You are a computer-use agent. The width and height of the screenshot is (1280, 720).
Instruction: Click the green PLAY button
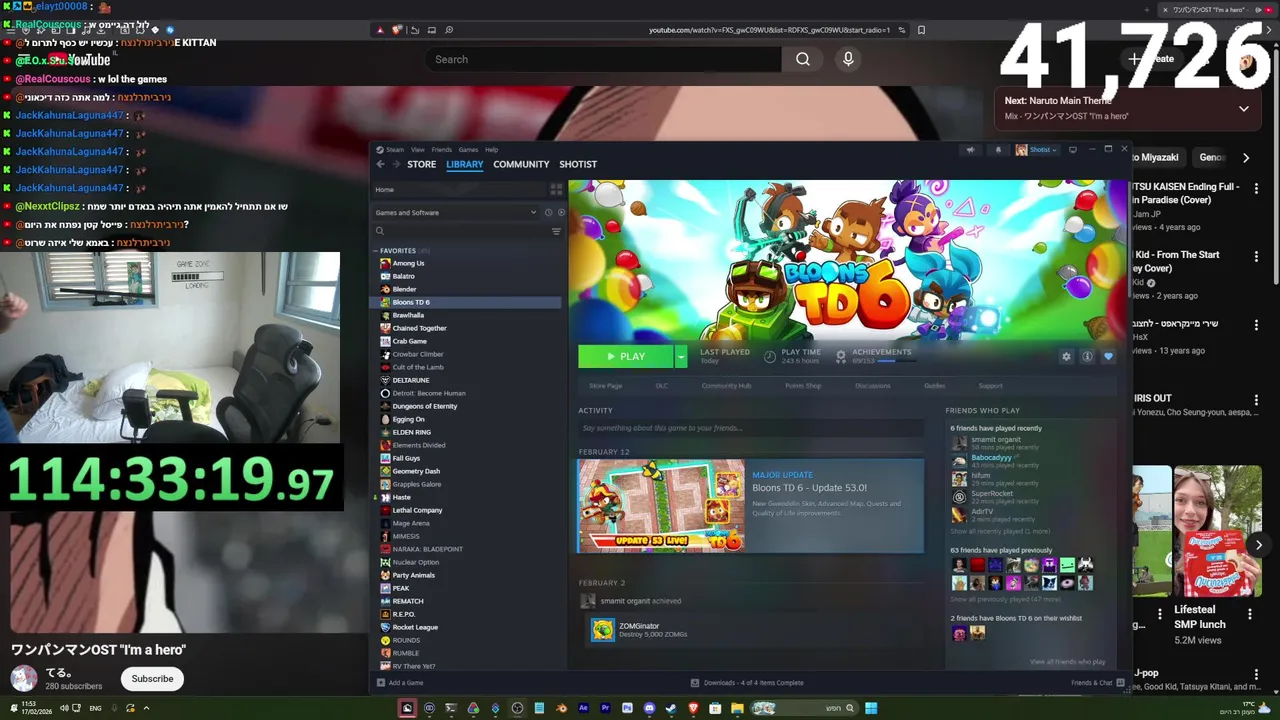pos(626,357)
